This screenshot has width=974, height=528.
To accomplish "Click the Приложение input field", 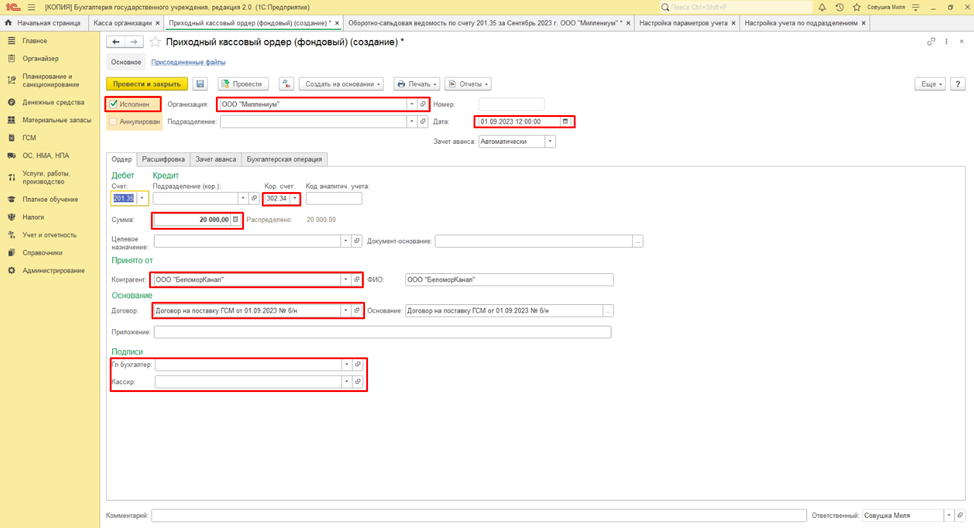I will (383, 332).
